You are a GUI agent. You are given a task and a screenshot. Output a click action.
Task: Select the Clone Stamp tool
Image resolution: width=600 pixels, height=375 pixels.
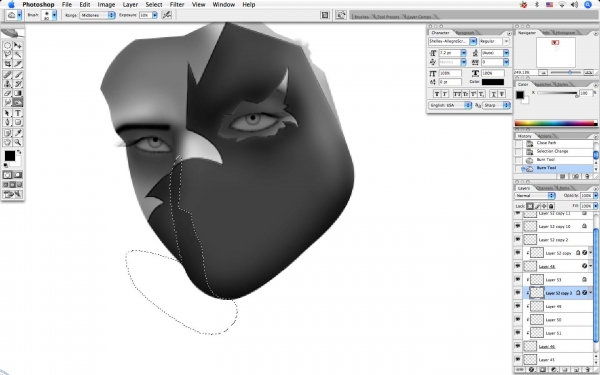7,84
